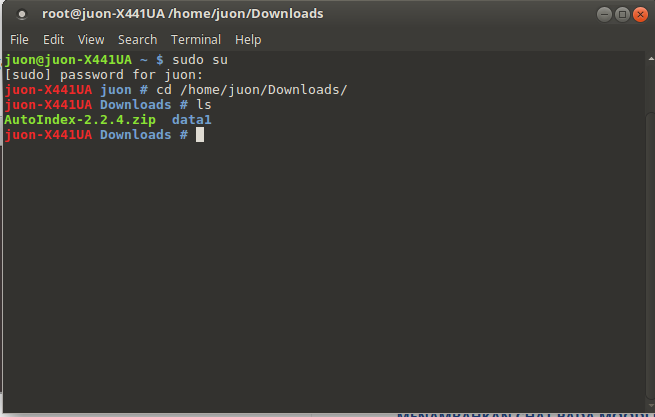Click the 'sudo su' command text

(x=200, y=60)
